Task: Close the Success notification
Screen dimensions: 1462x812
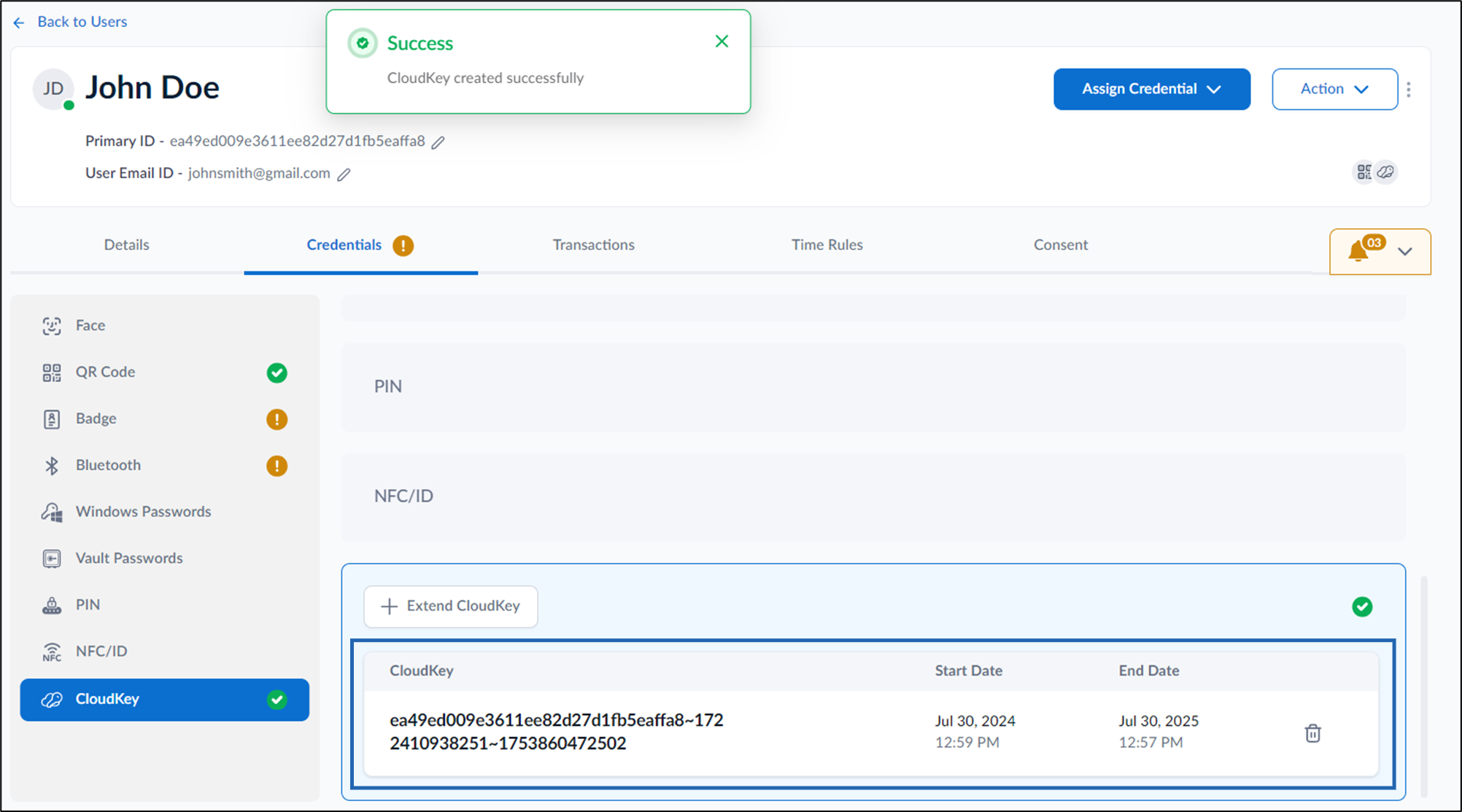Action: [x=722, y=42]
